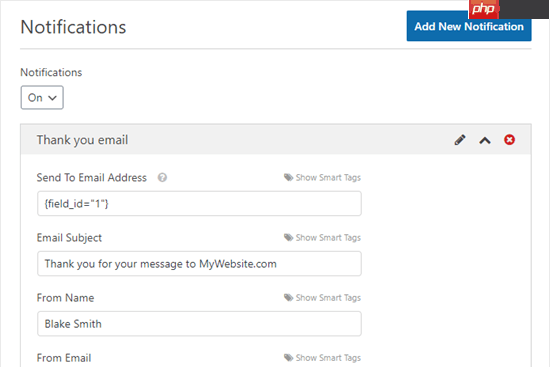Show Smart Tags for From Email

(328, 358)
